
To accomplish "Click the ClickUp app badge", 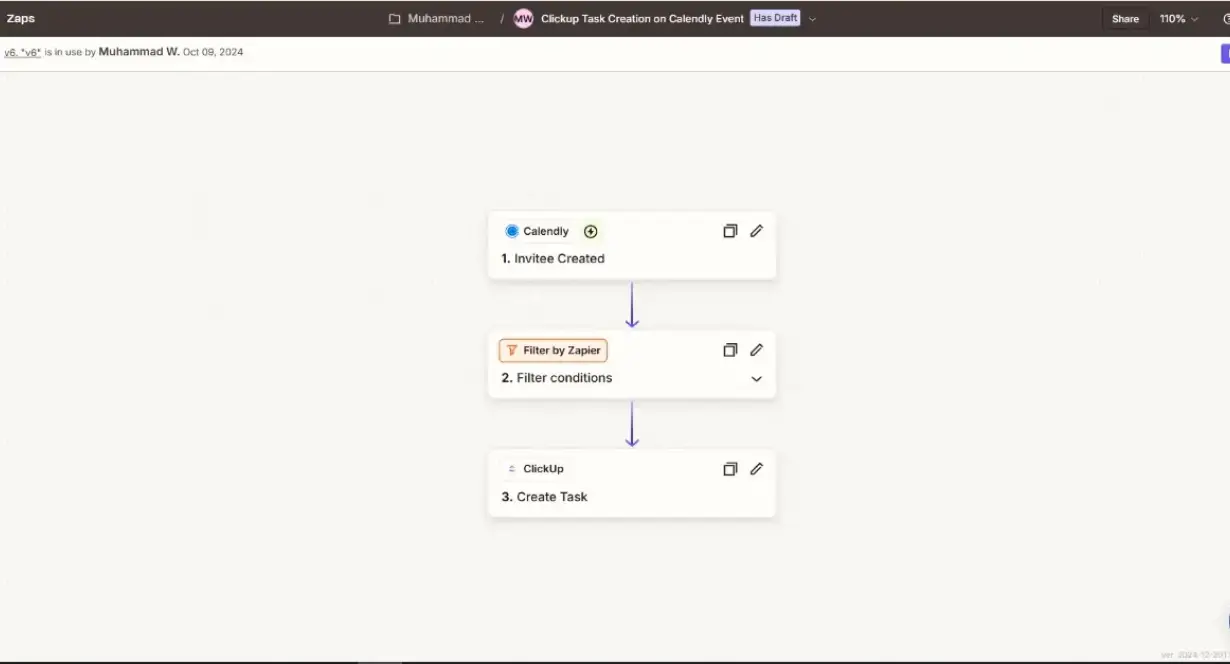I will (x=536, y=469).
